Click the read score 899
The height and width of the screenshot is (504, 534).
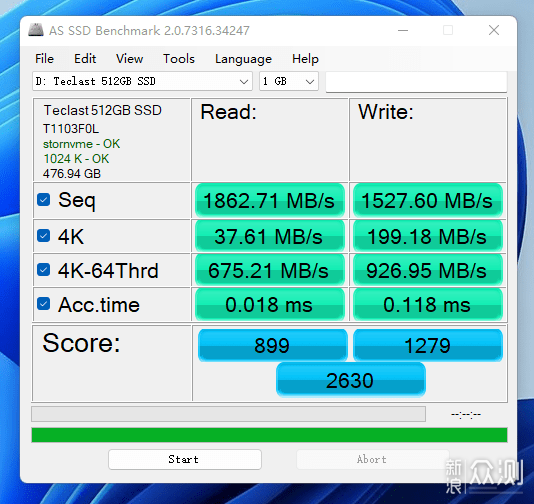pyautogui.click(x=272, y=345)
